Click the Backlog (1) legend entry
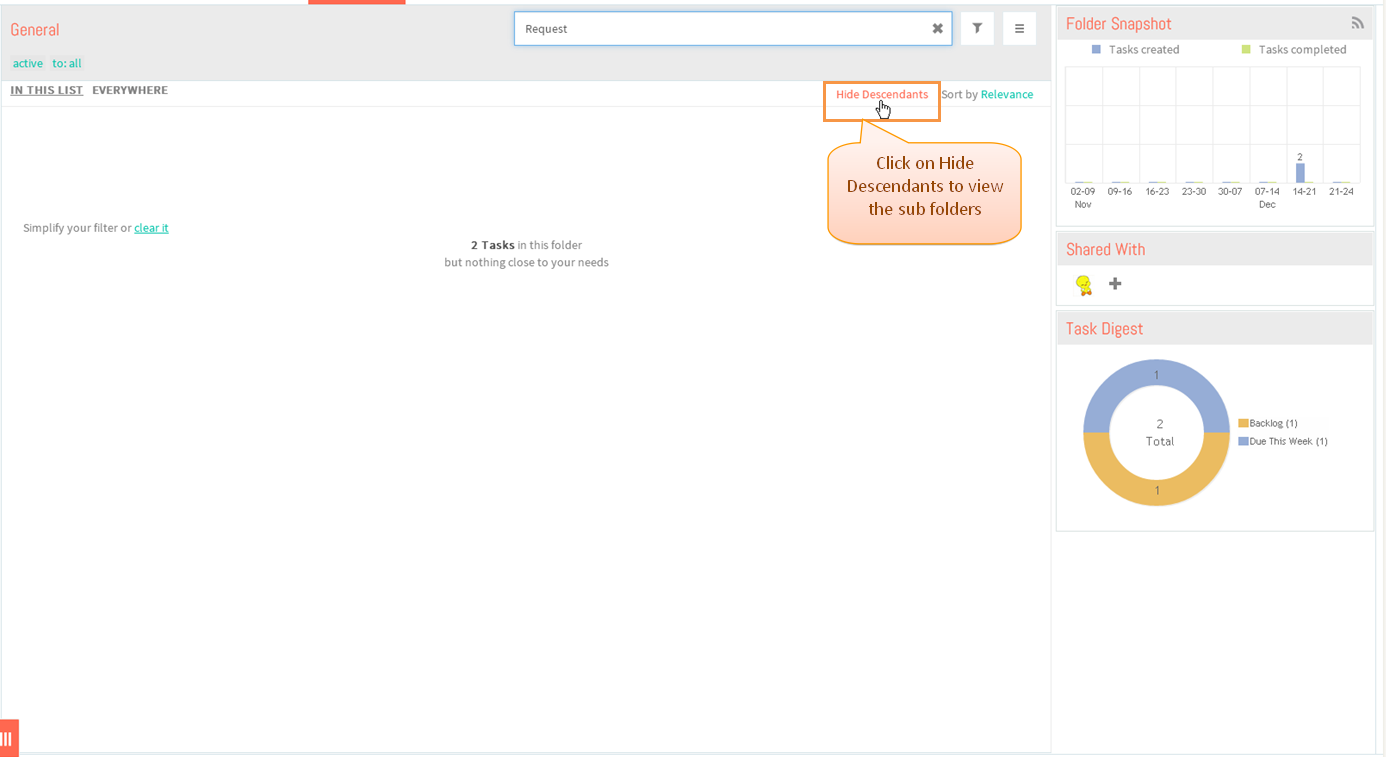 pyautogui.click(x=1268, y=423)
